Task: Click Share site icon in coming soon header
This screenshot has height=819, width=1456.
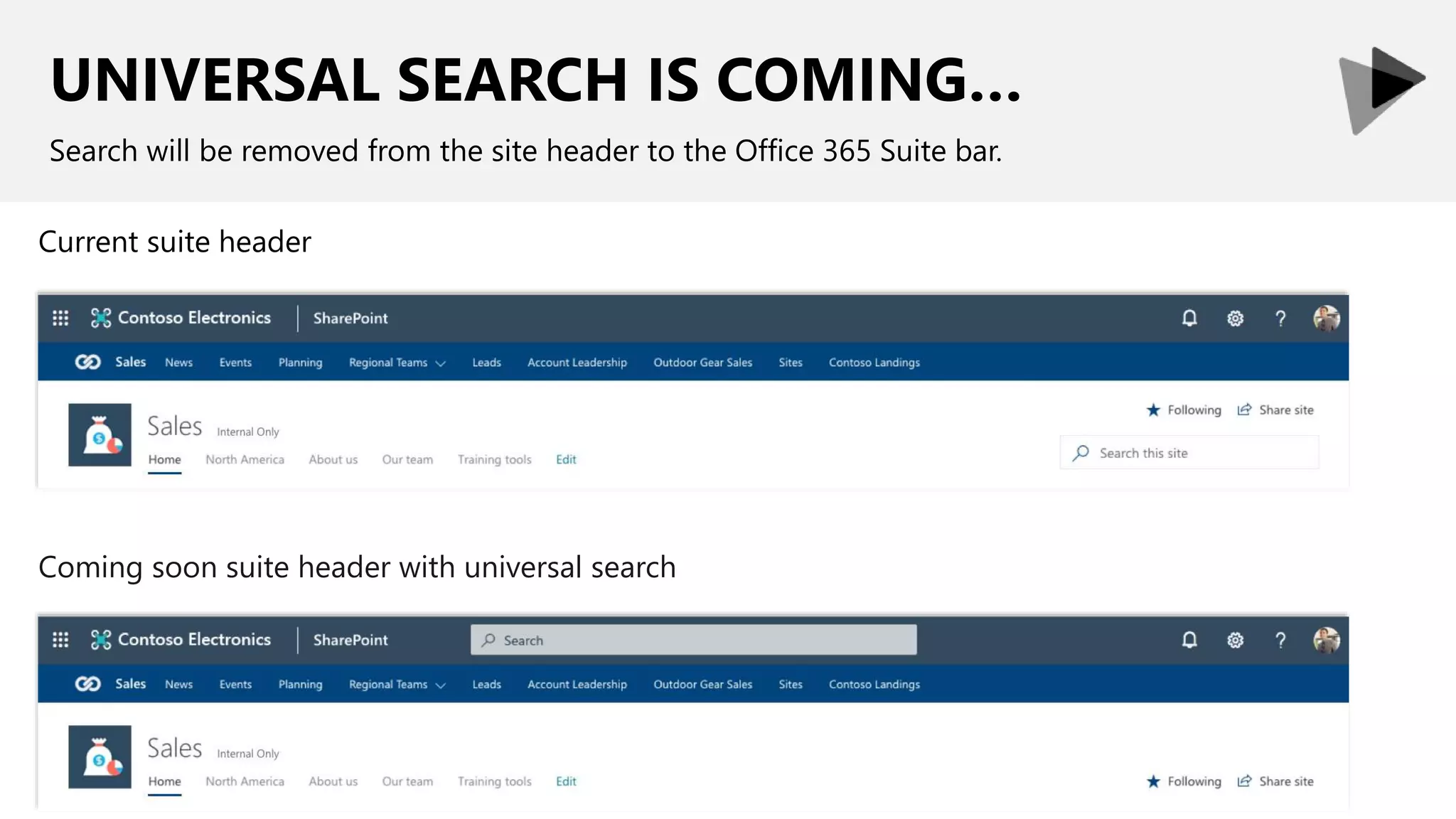Action: [1244, 781]
